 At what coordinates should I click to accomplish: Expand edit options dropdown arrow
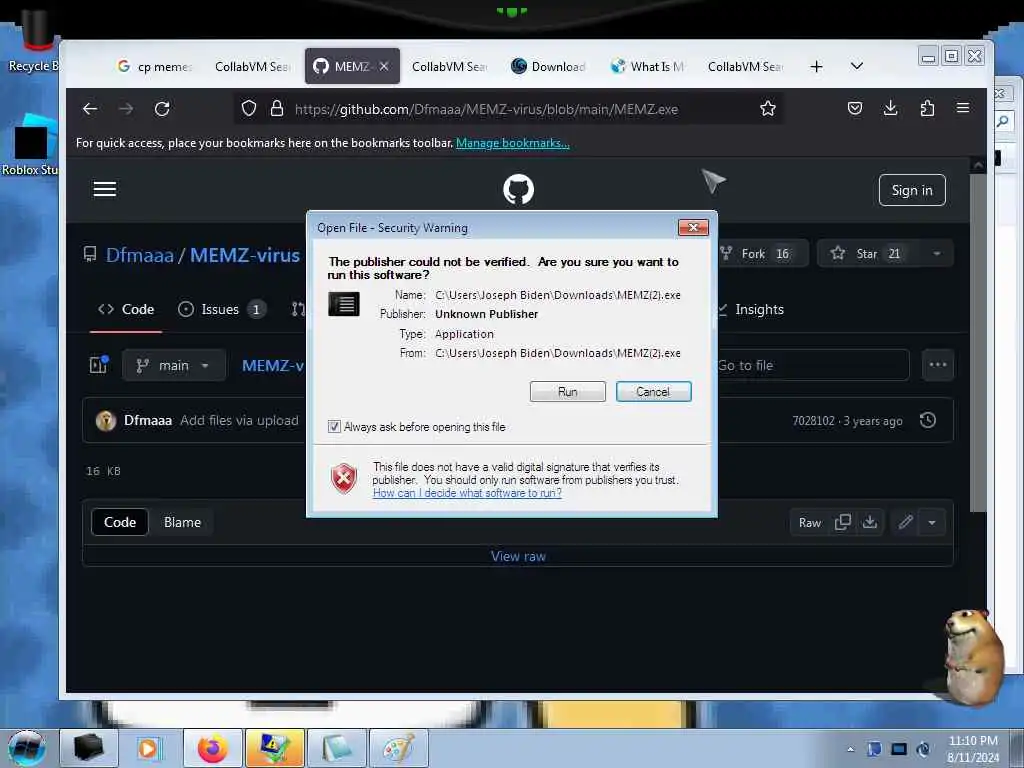tap(932, 522)
